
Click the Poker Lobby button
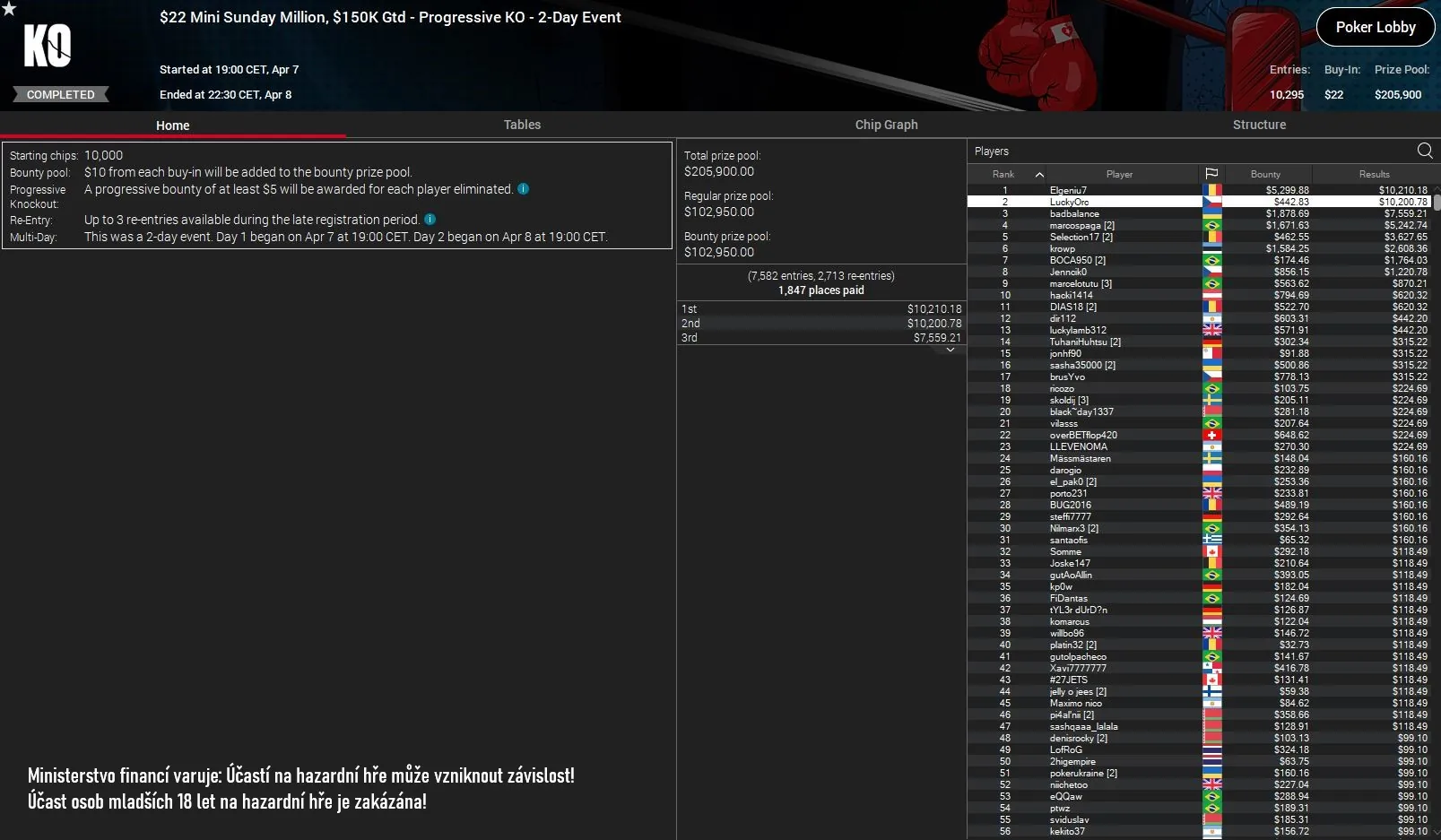1376,27
